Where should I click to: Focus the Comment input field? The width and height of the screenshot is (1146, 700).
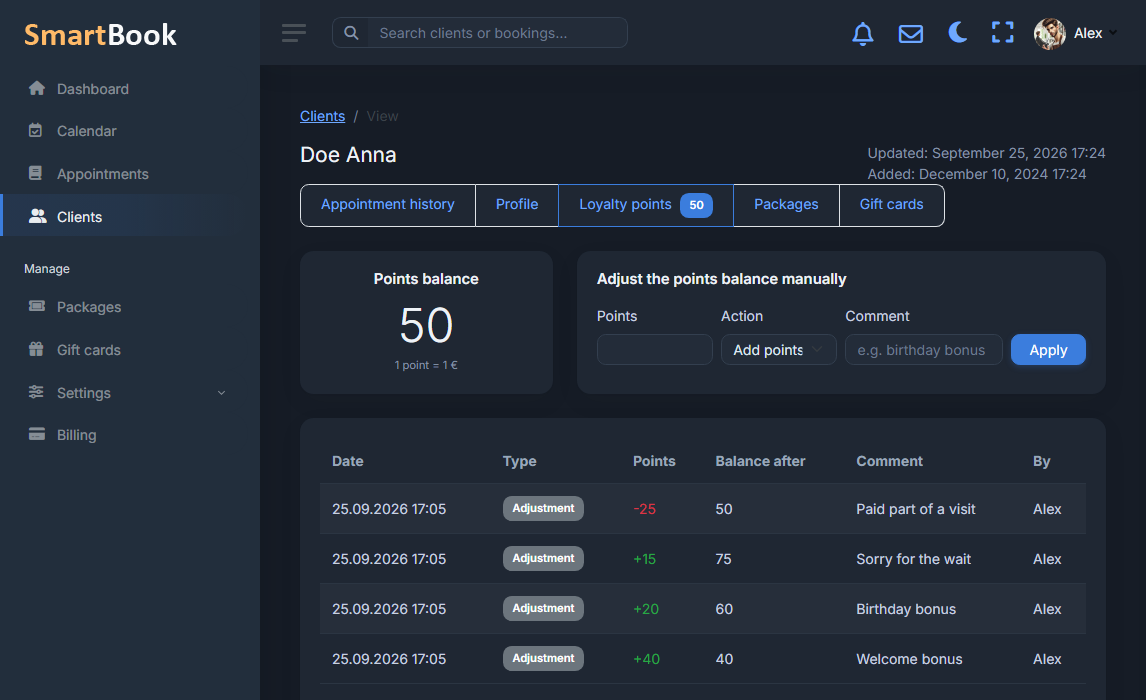click(923, 350)
